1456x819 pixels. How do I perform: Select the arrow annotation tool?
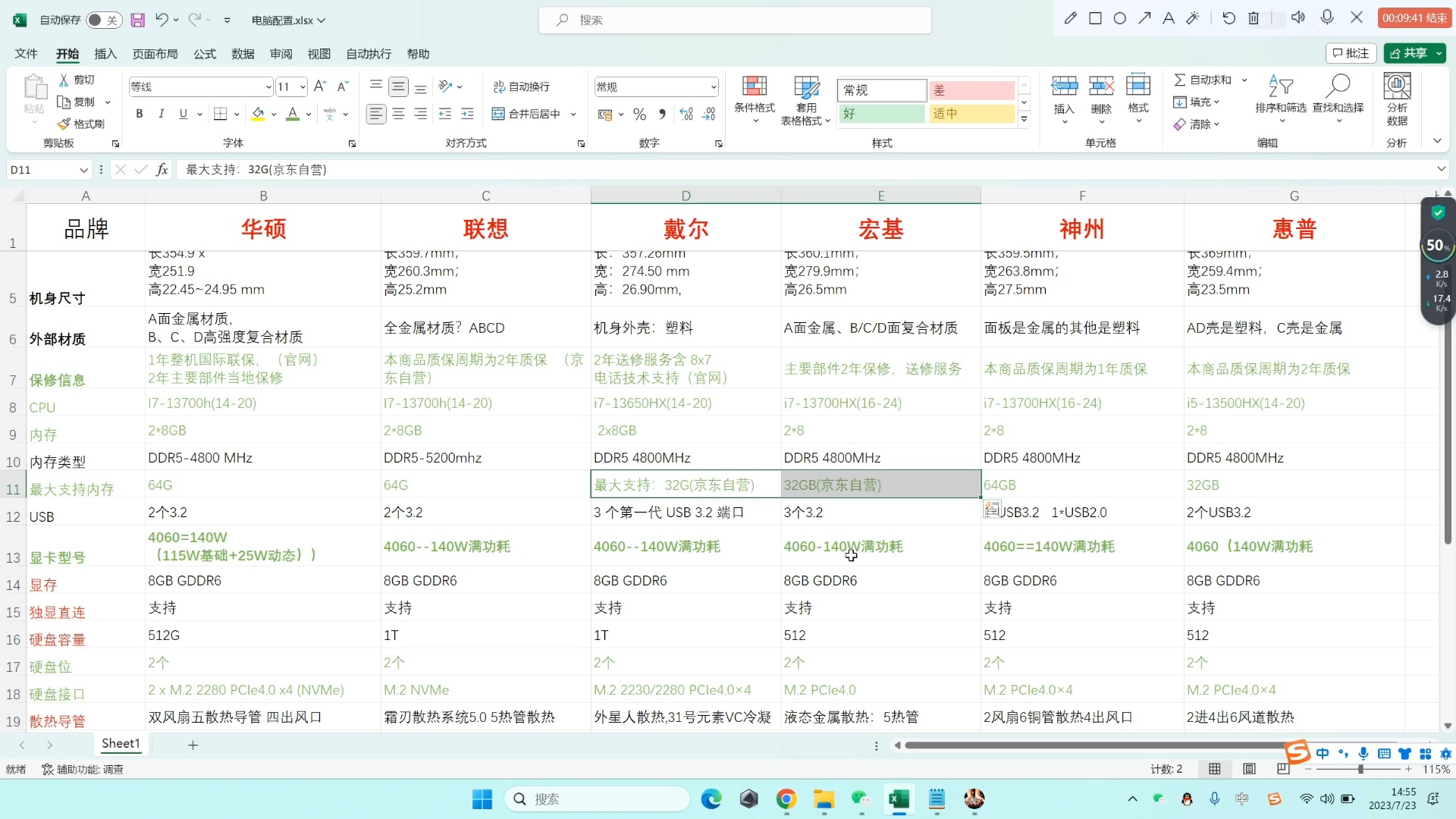pos(1144,18)
